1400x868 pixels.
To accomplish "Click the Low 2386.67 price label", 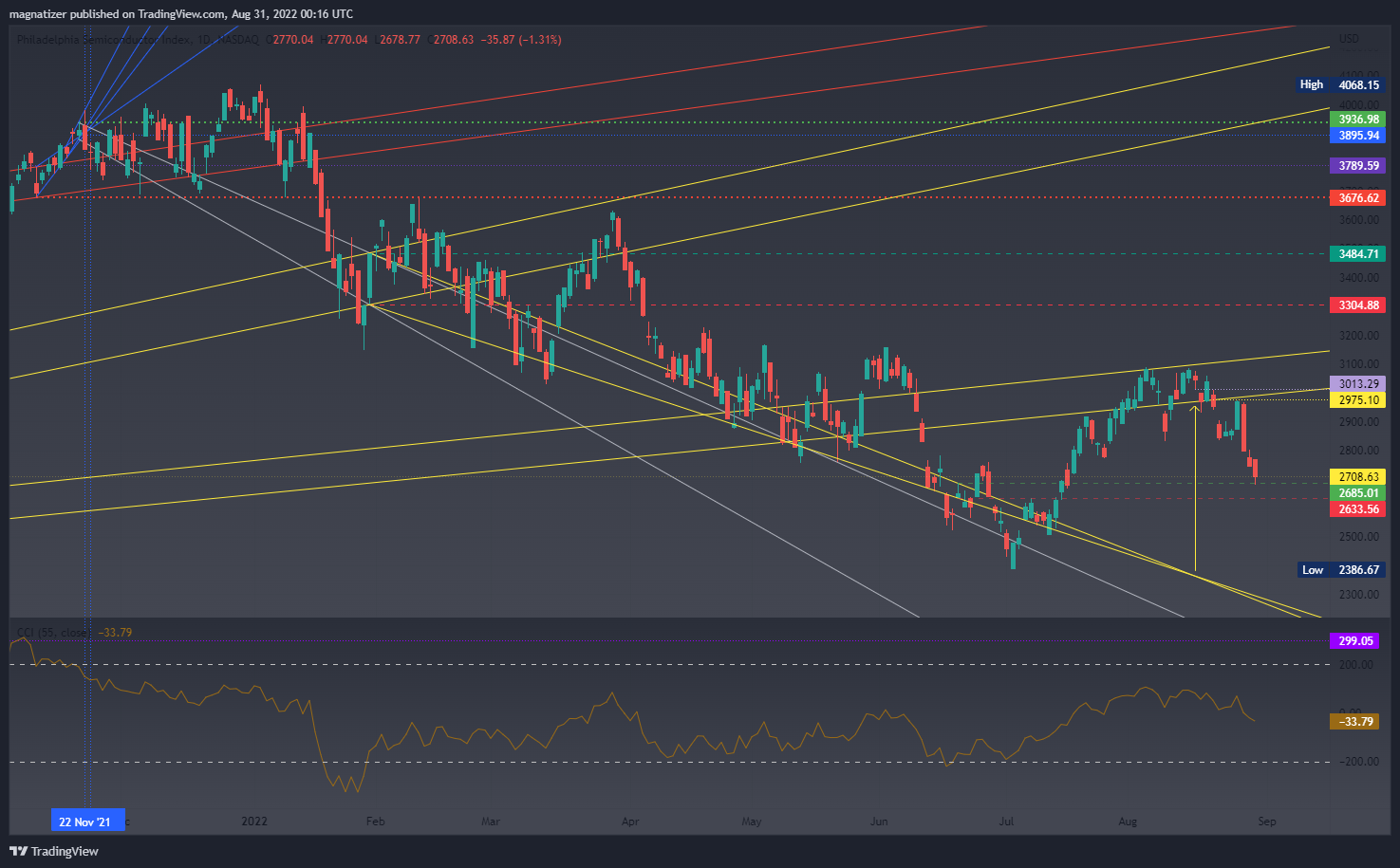I will [x=1340, y=570].
